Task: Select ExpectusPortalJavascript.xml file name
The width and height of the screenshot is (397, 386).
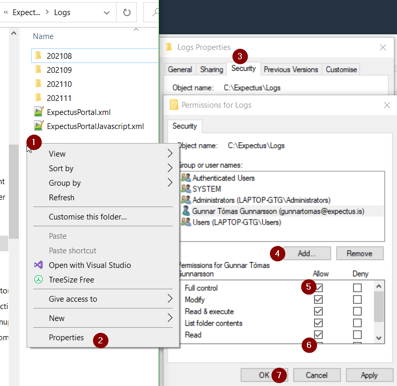Action: [x=95, y=126]
